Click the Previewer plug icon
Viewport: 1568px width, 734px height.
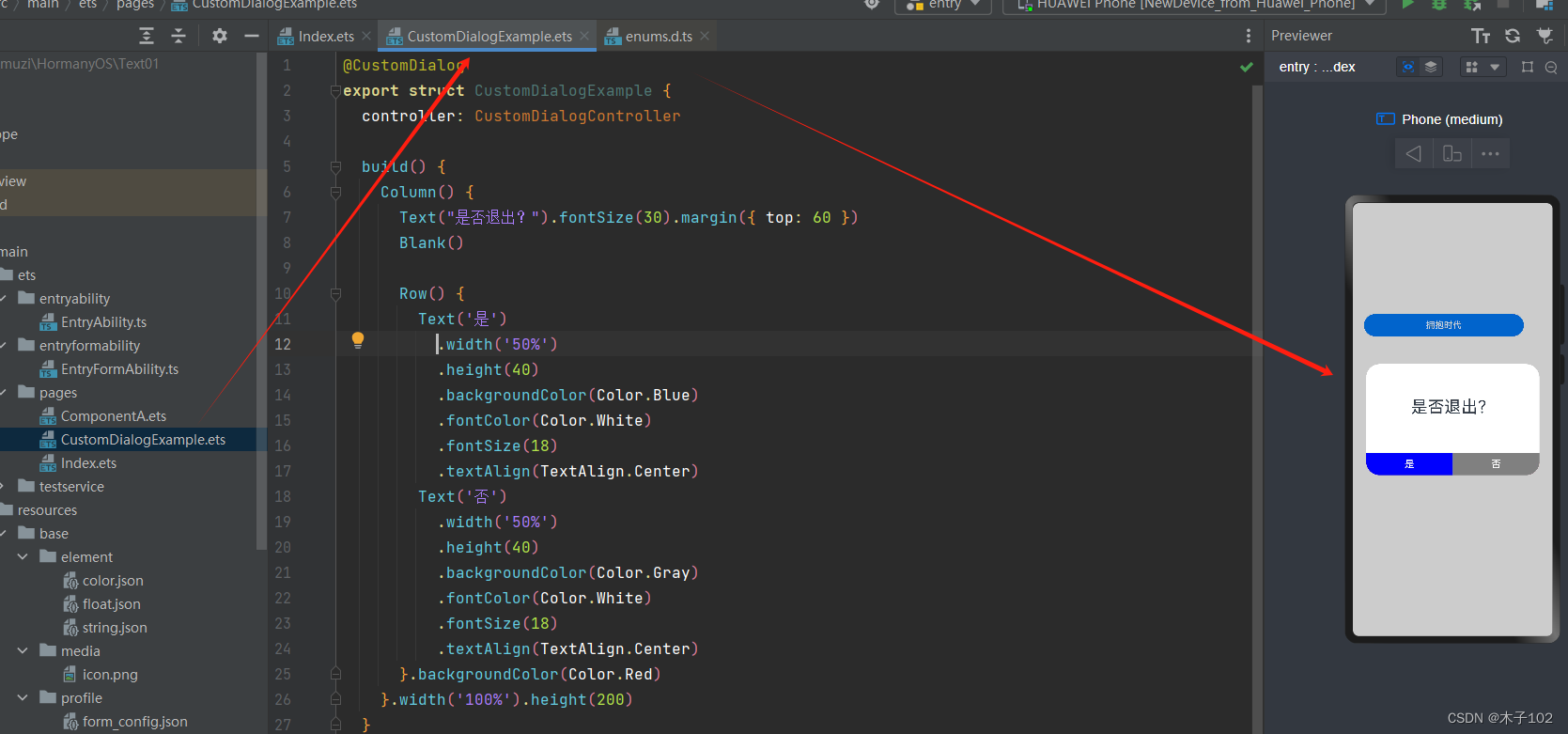coord(1545,36)
